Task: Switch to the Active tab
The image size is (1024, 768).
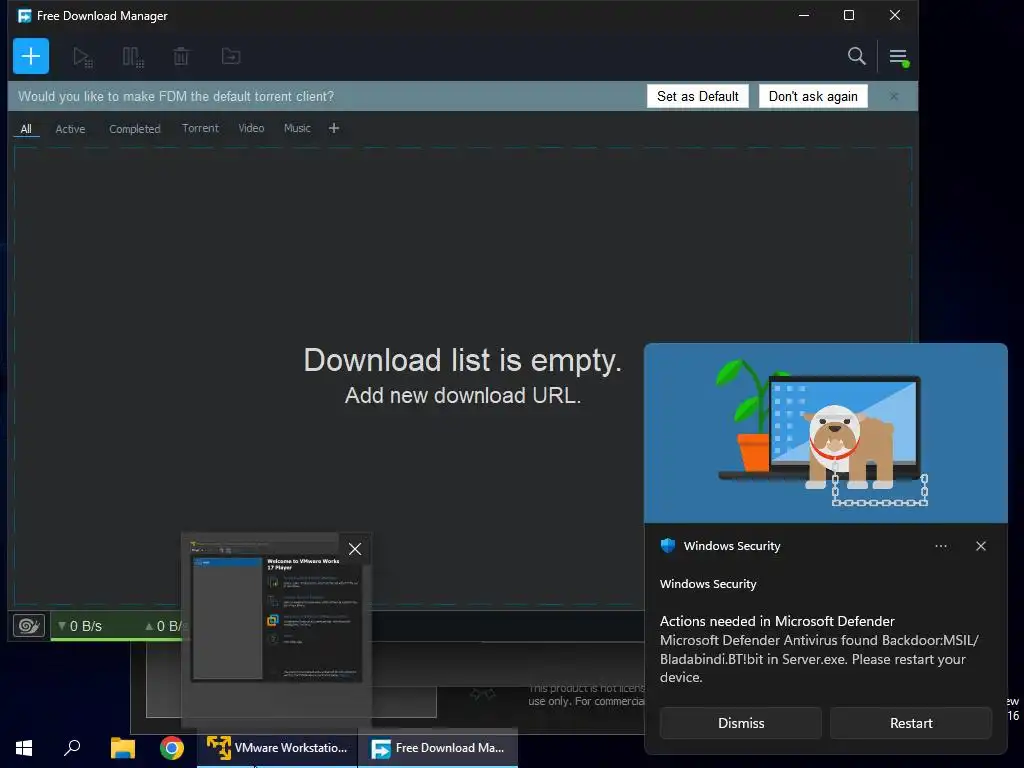Action: [x=70, y=129]
